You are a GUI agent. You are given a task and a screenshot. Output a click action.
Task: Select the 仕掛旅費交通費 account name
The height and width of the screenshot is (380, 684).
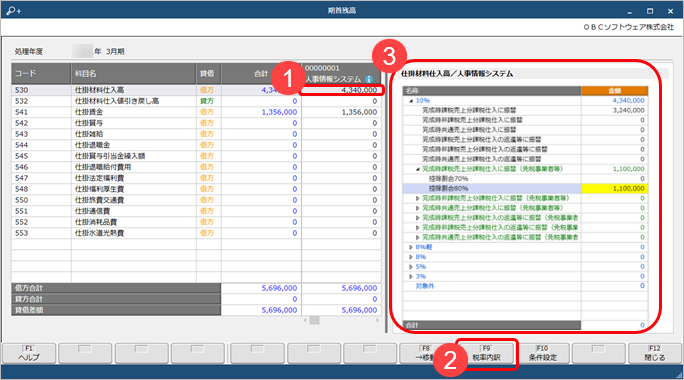pos(99,200)
